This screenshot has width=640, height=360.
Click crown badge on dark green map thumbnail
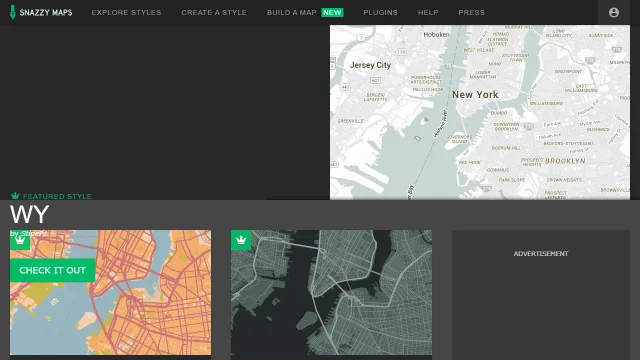(x=241, y=240)
